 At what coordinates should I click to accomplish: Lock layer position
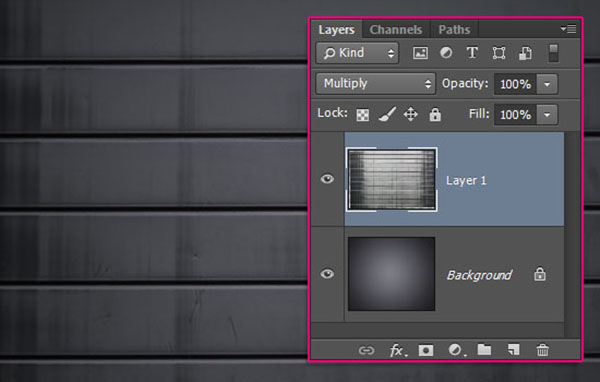(411, 114)
